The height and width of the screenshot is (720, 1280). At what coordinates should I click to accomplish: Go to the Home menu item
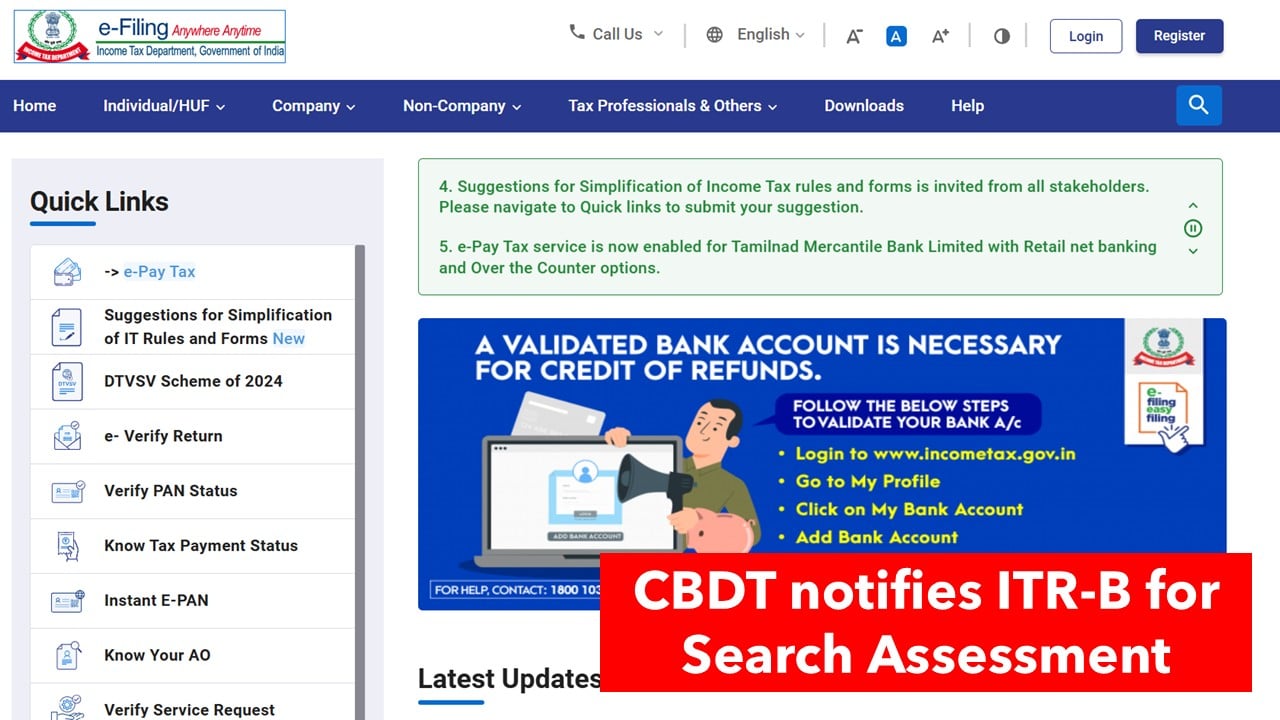[x=34, y=106]
